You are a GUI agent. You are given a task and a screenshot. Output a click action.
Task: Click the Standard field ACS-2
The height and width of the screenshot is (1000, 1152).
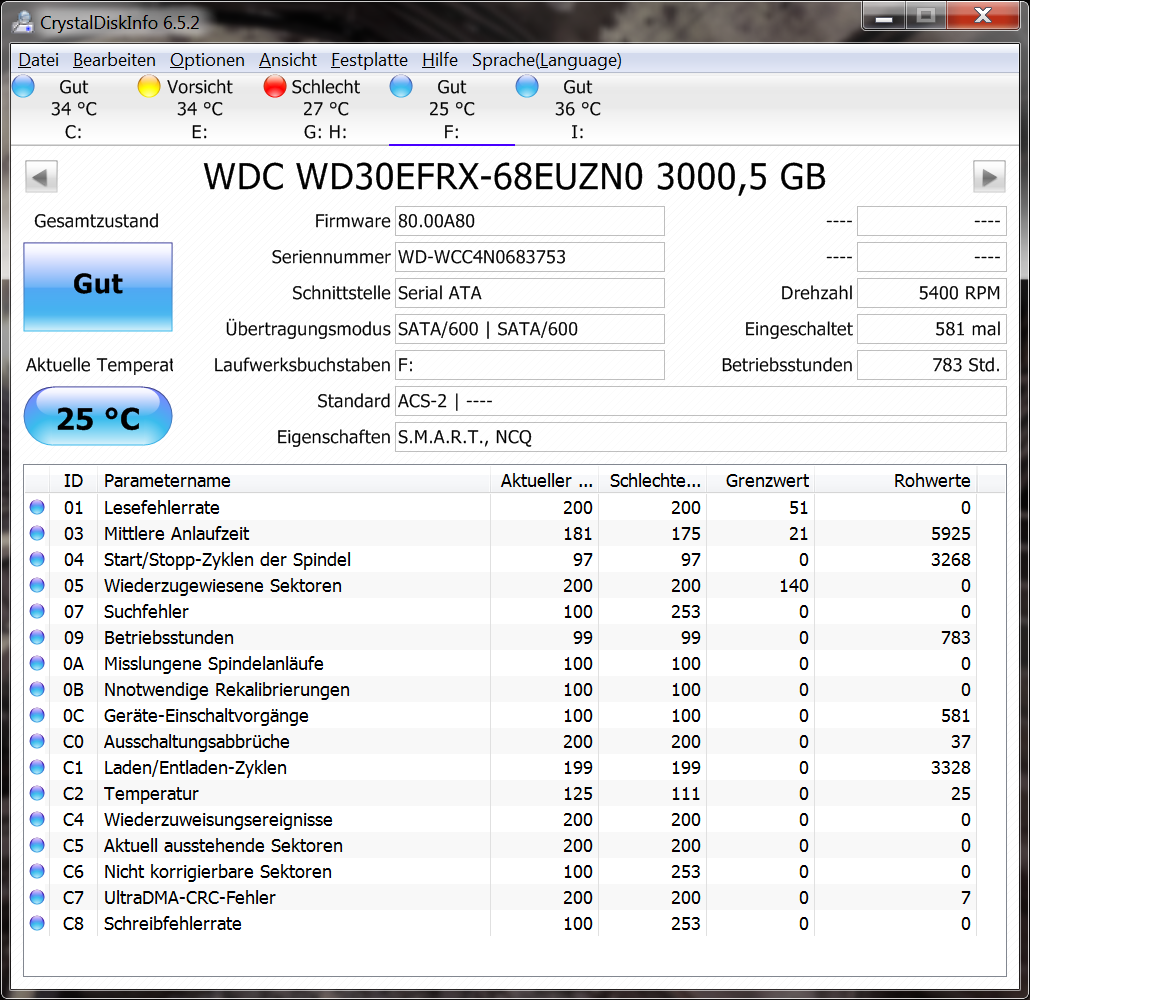coord(701,401)
